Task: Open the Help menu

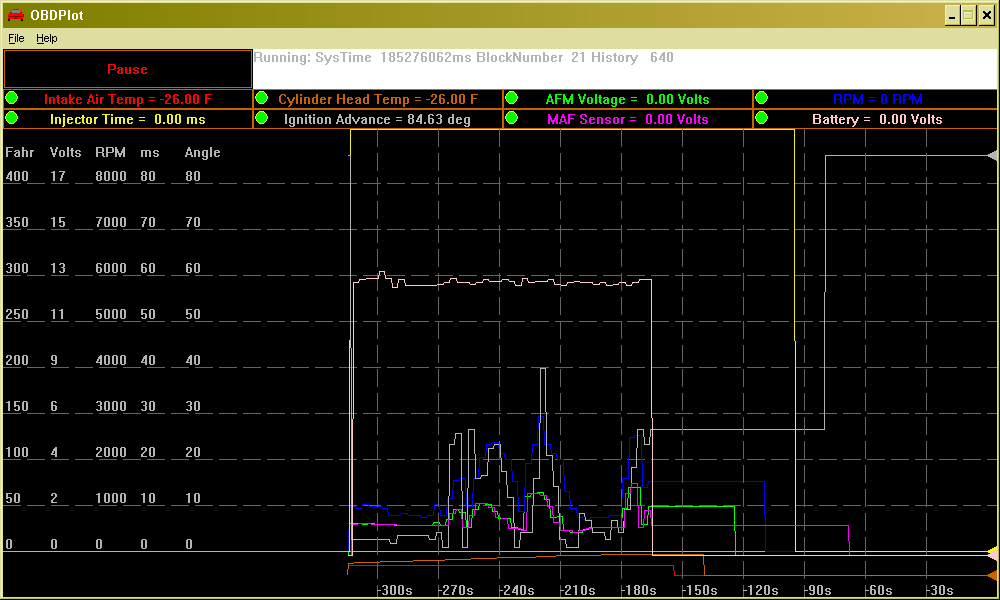Action: click(x=47, y=38)
